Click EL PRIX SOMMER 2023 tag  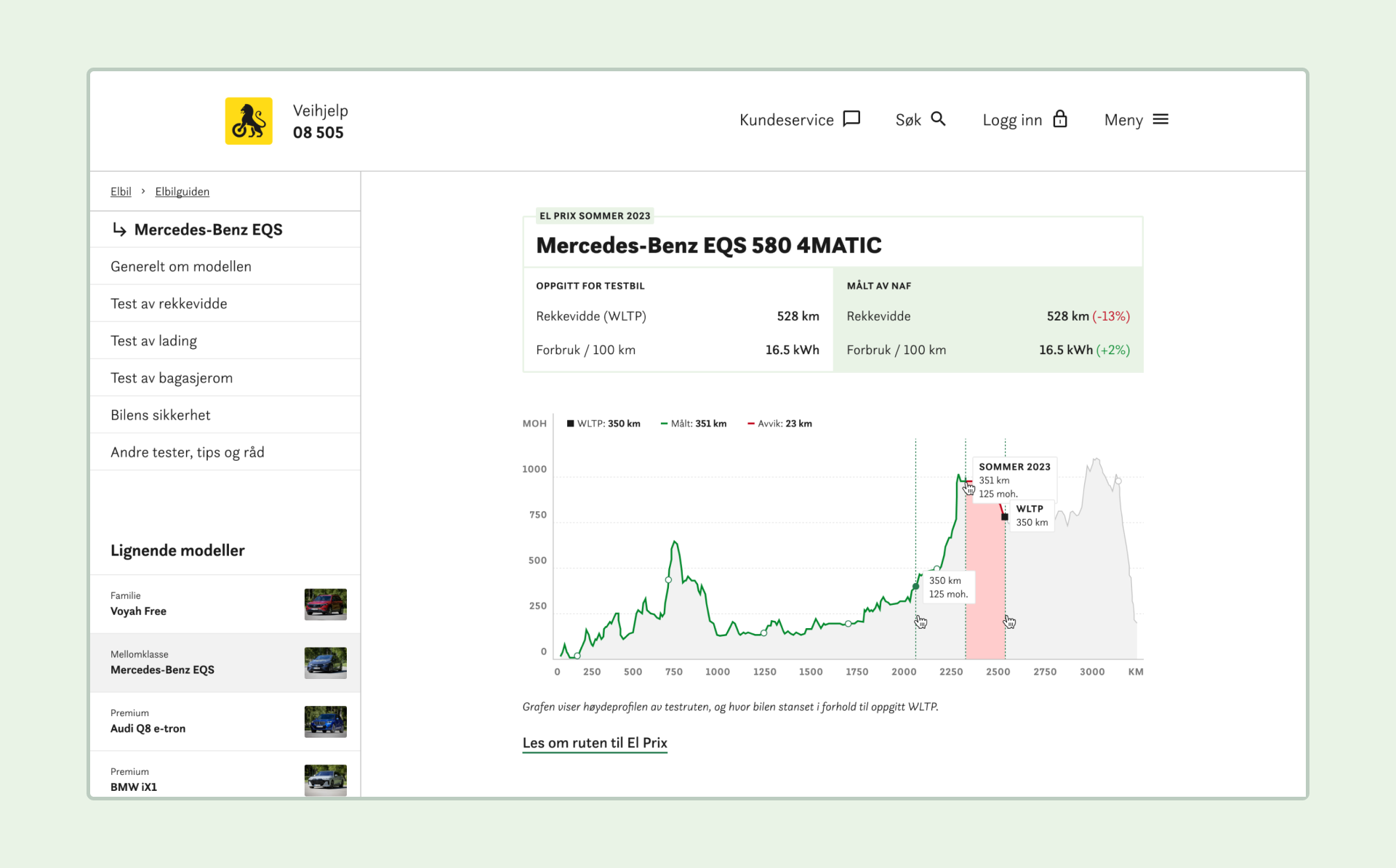[595, 216]
